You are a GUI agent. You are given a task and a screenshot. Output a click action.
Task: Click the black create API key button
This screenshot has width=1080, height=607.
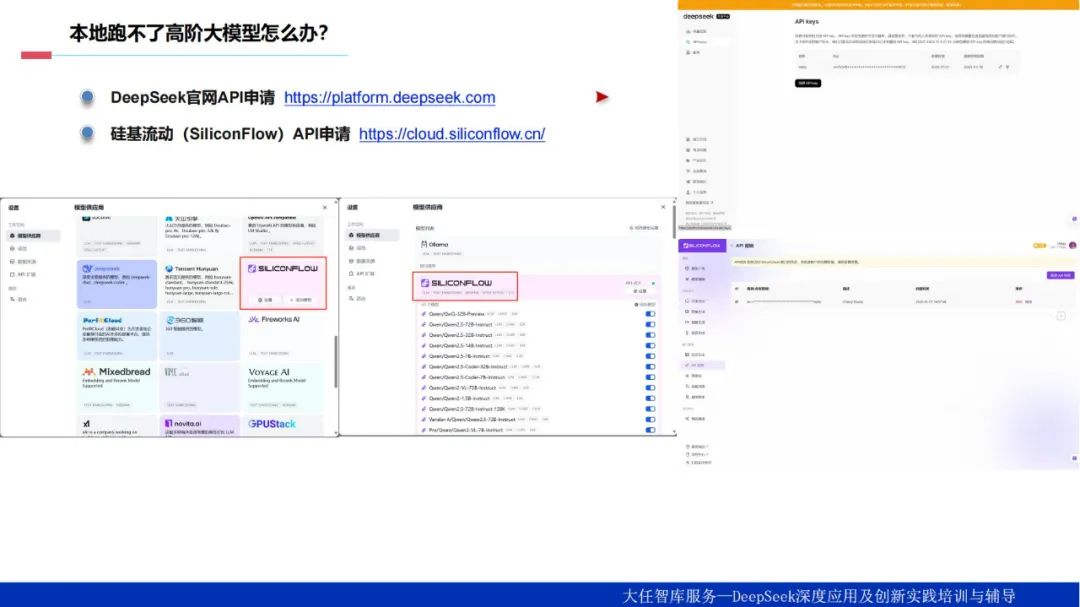tap(808, 83)
